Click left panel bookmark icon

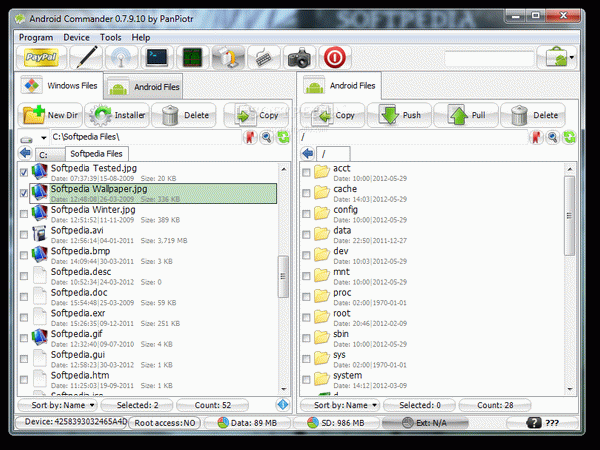(x=250, y=137)
